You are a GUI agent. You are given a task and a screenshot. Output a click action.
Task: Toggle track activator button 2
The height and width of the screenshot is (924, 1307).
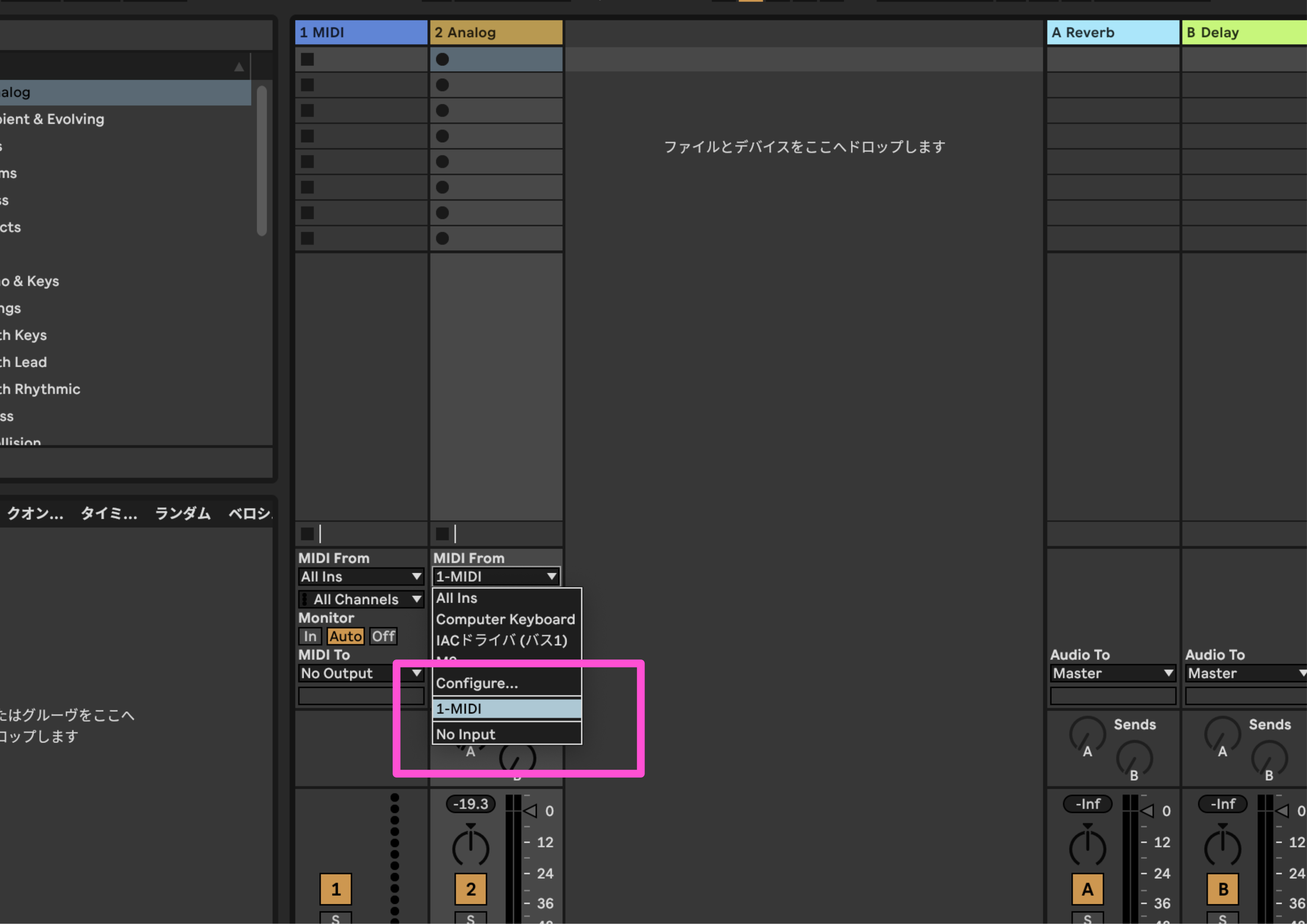click(x=471, y=889)
